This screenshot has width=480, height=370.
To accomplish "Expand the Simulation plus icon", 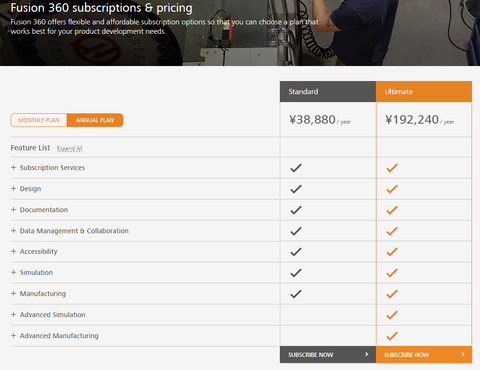I will 13,272.
